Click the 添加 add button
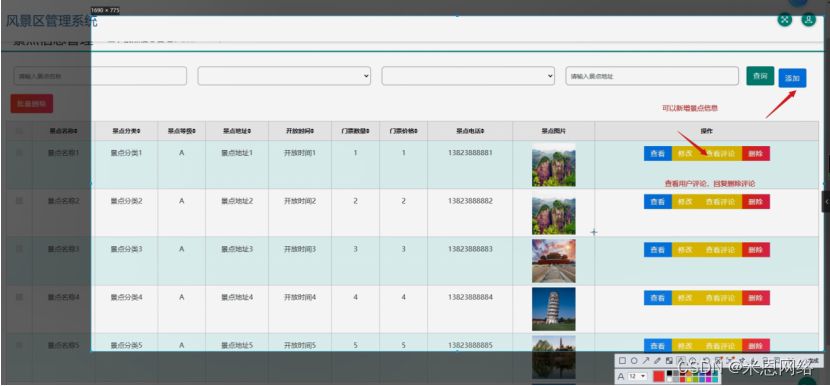830x386 pixels. click(792, 78)
